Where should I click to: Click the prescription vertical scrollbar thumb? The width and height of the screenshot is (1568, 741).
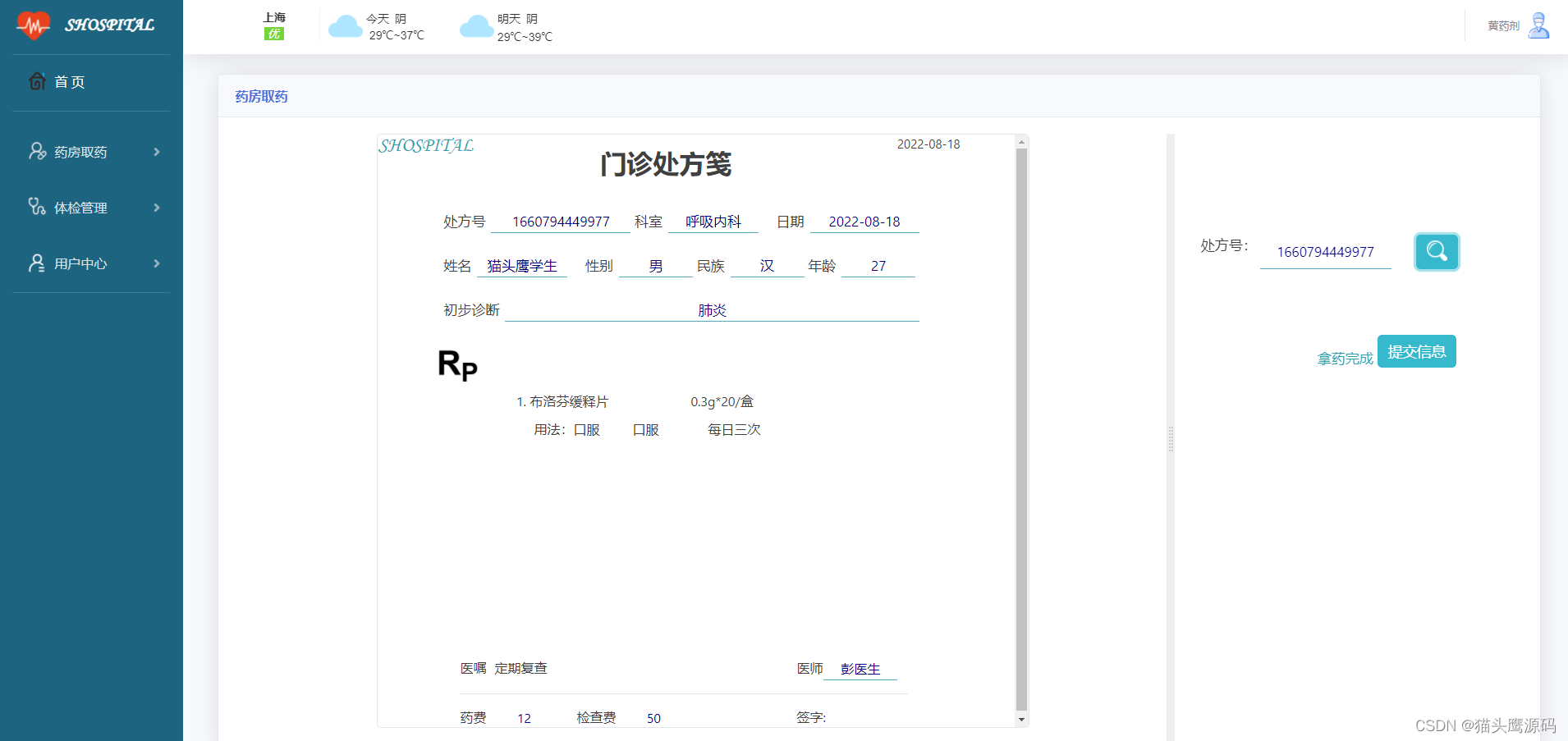1021,429
